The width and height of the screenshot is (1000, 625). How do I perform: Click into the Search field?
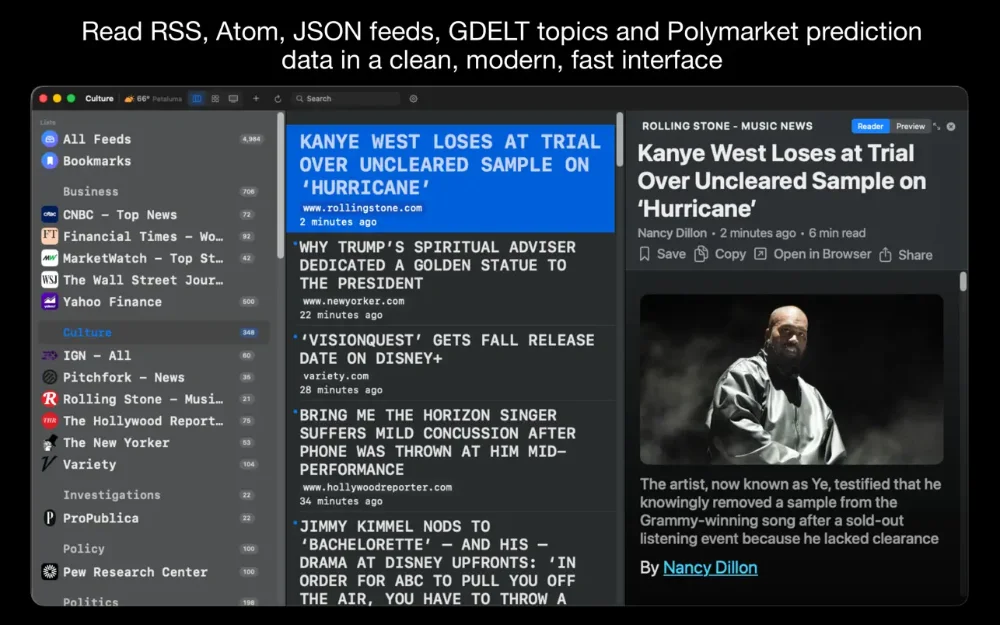346,99
